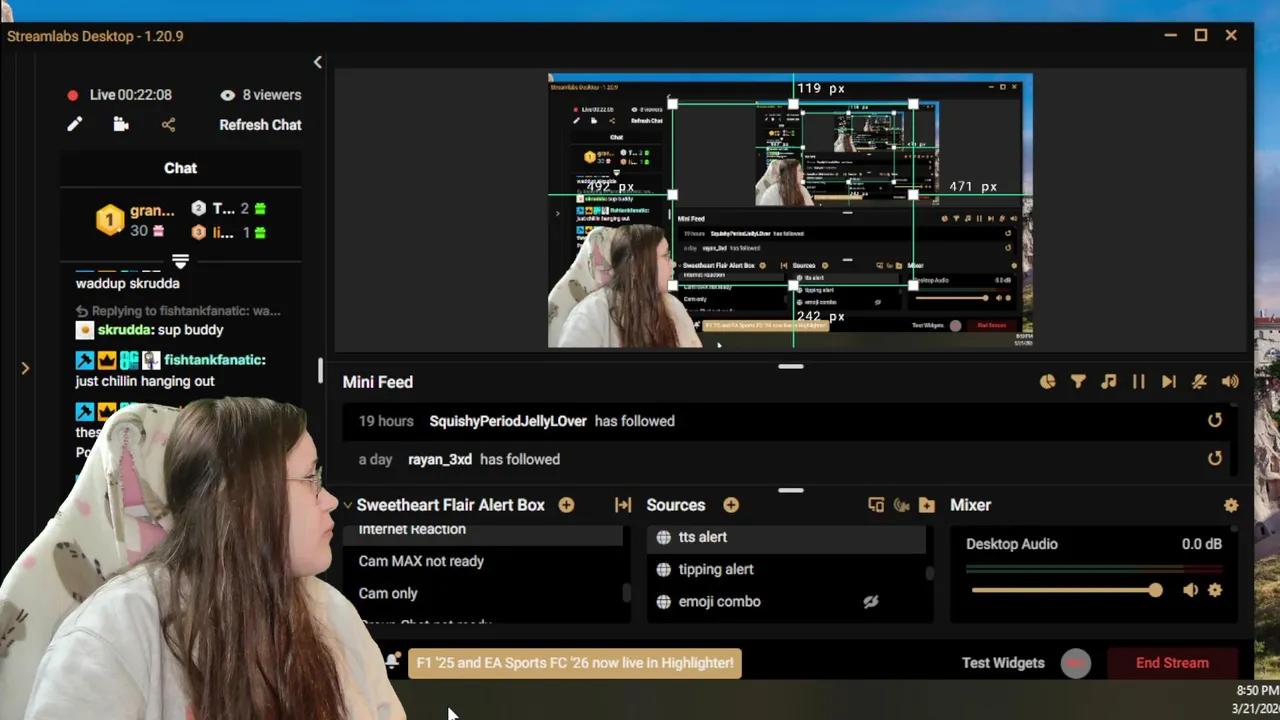Click the End Stream button
Viewport: 1280px width, 720px height.
[1172, 663]
